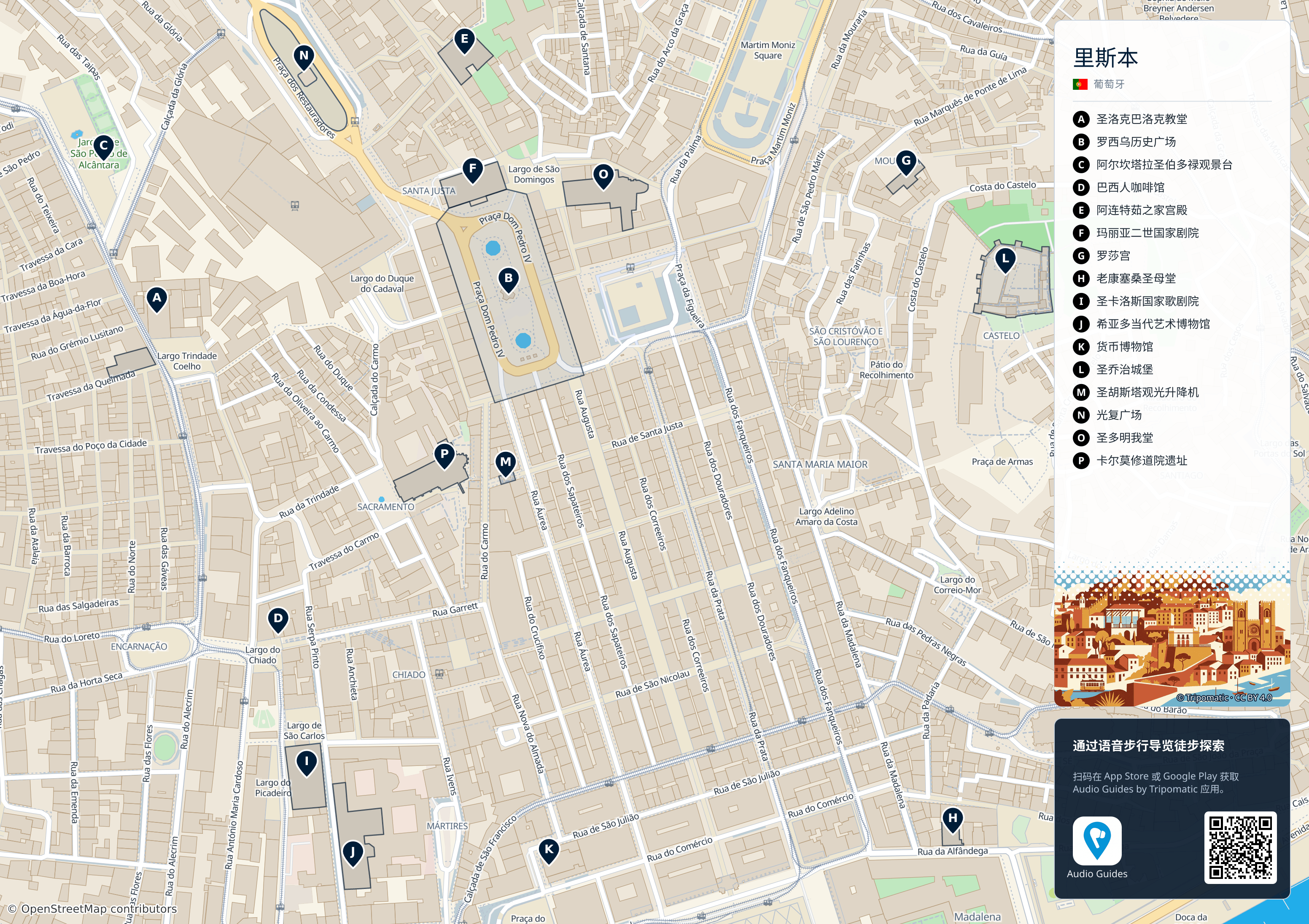Select legend entry 光复广场
The width and height of the screenshot is (1309, 924).
coord(1118,416)
